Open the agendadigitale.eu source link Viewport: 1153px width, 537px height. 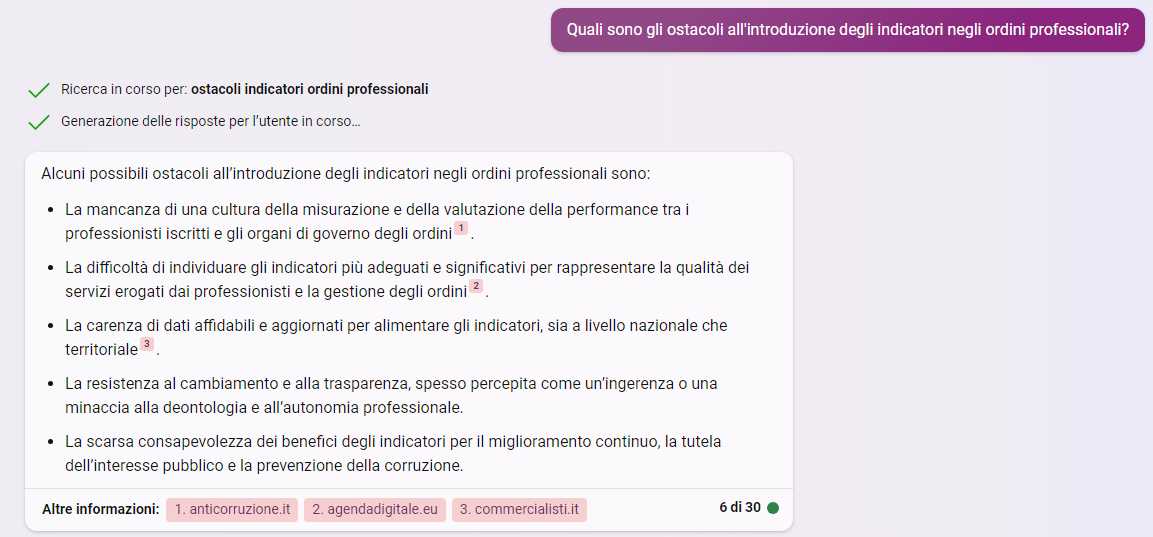[375, 509]
